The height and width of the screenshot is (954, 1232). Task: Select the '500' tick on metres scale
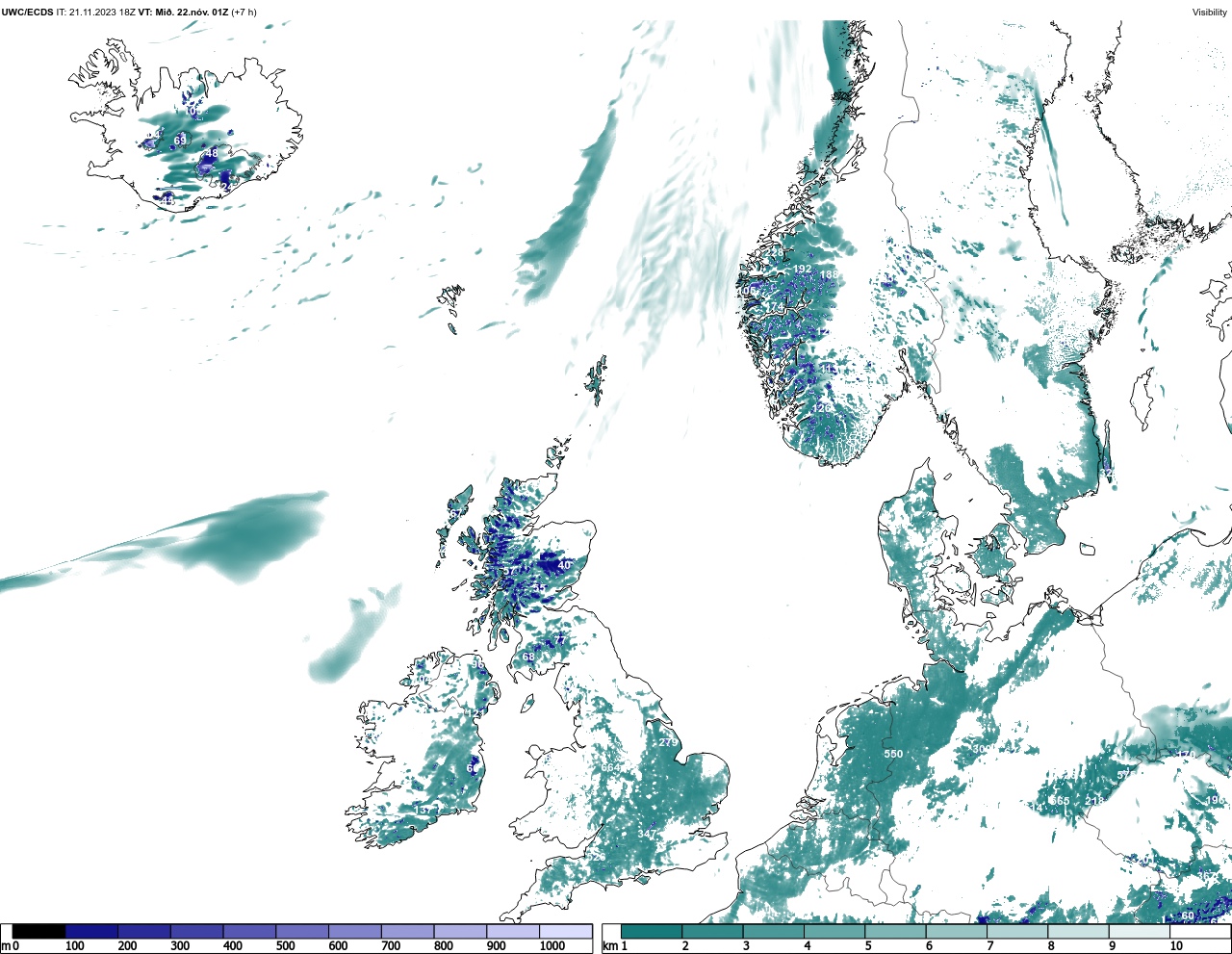tap(285, 946)
